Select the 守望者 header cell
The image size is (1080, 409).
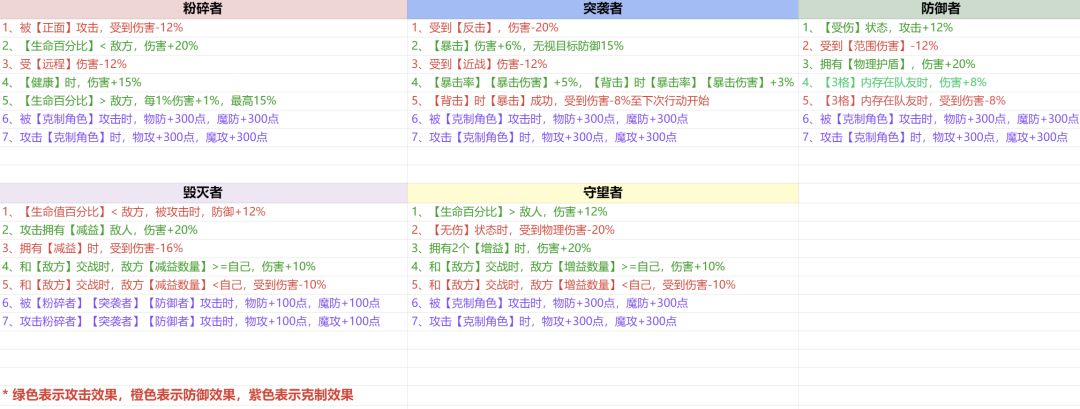pyautogui.click(x=603, y=193)
